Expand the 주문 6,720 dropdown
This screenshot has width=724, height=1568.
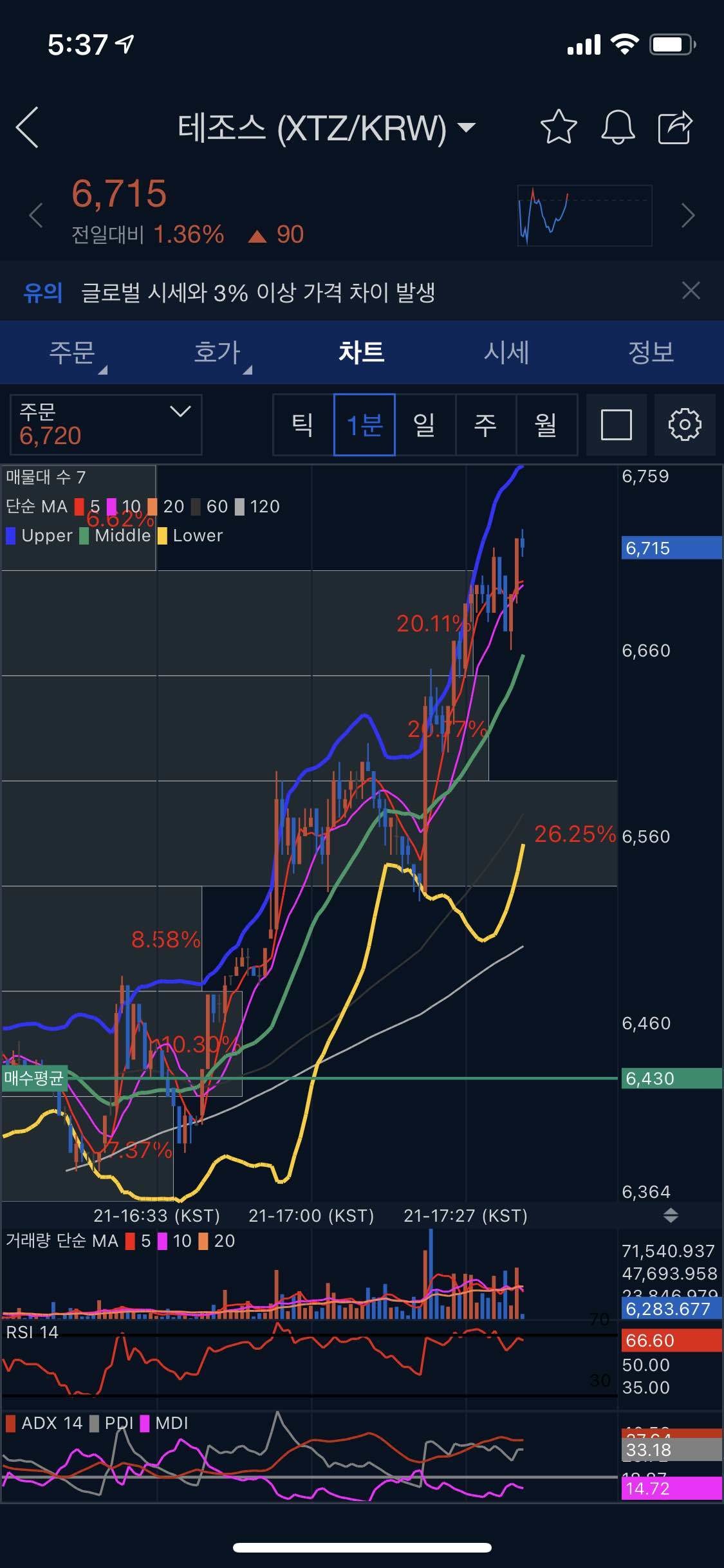[x=106, y=425]
